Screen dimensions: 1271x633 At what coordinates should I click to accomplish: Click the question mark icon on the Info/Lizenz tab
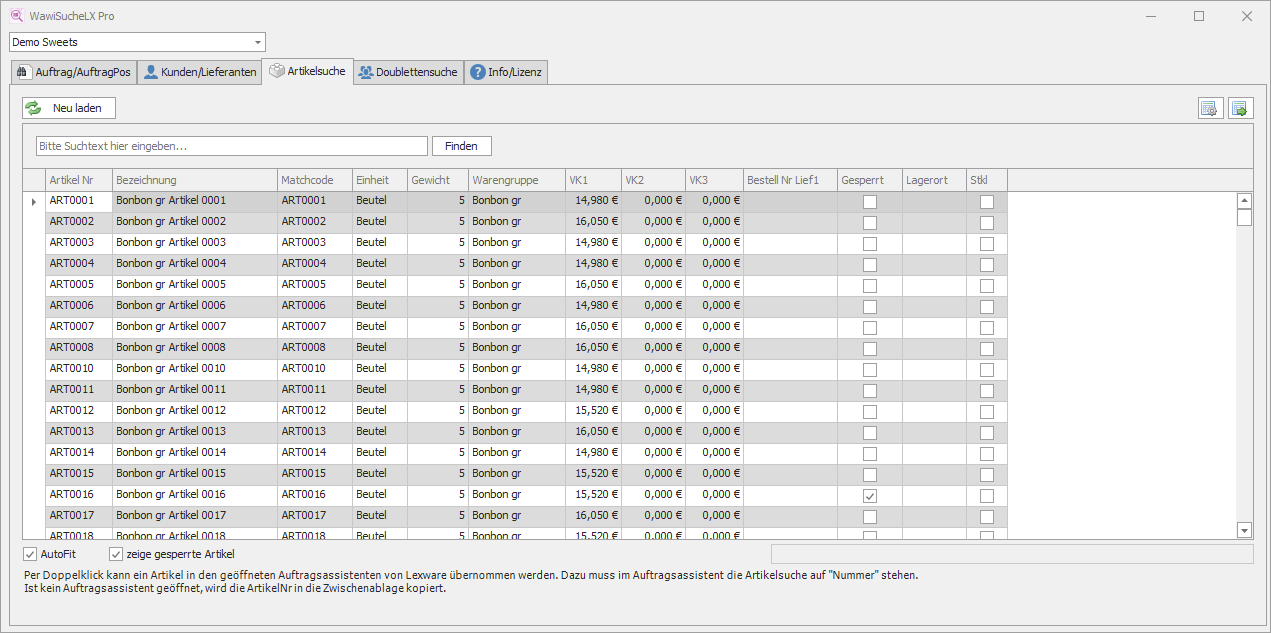click(x=477, y=72)
